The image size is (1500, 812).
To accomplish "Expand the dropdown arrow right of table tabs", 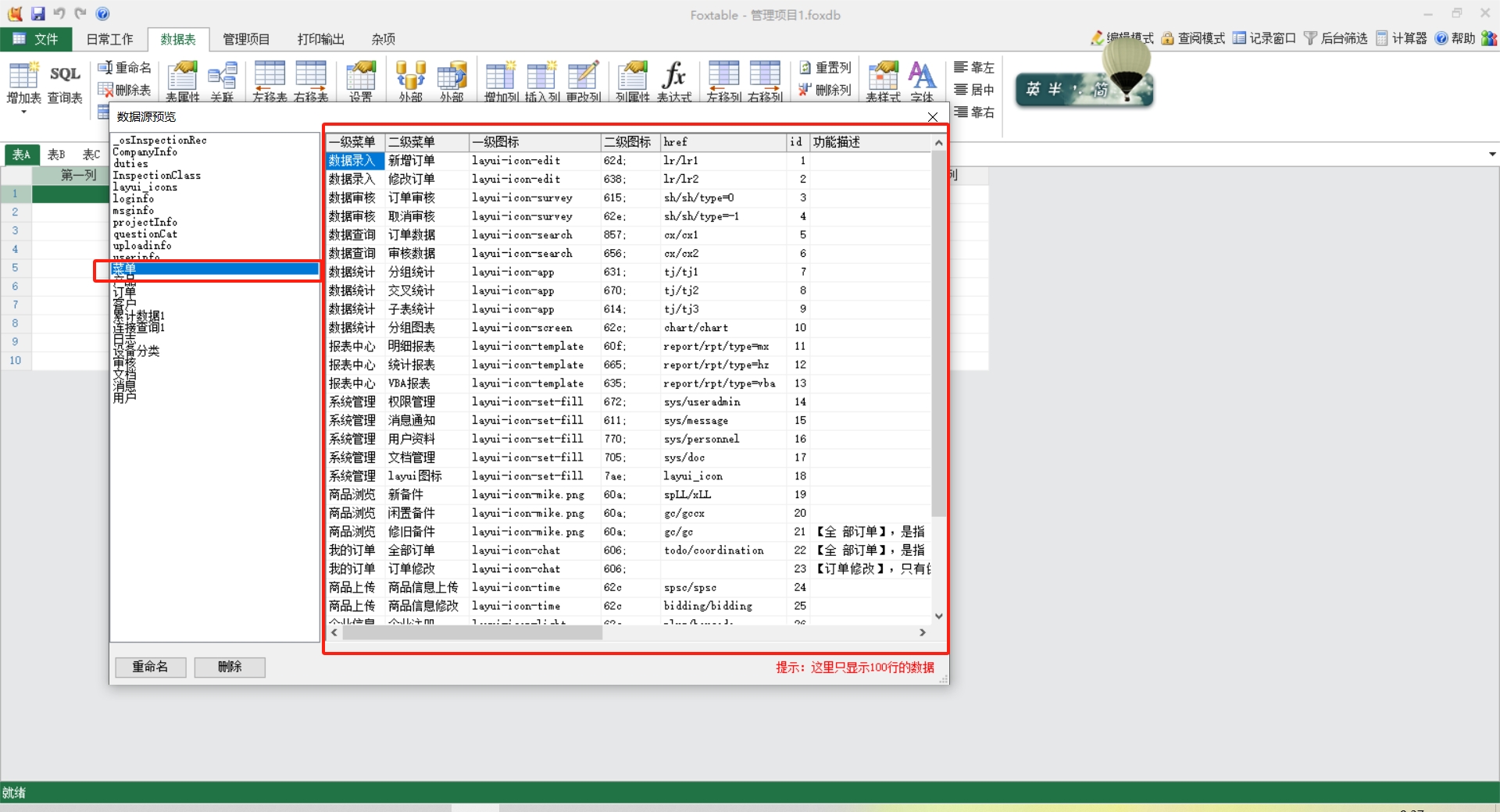I will pyautogui.click(x=1492, y=155).
